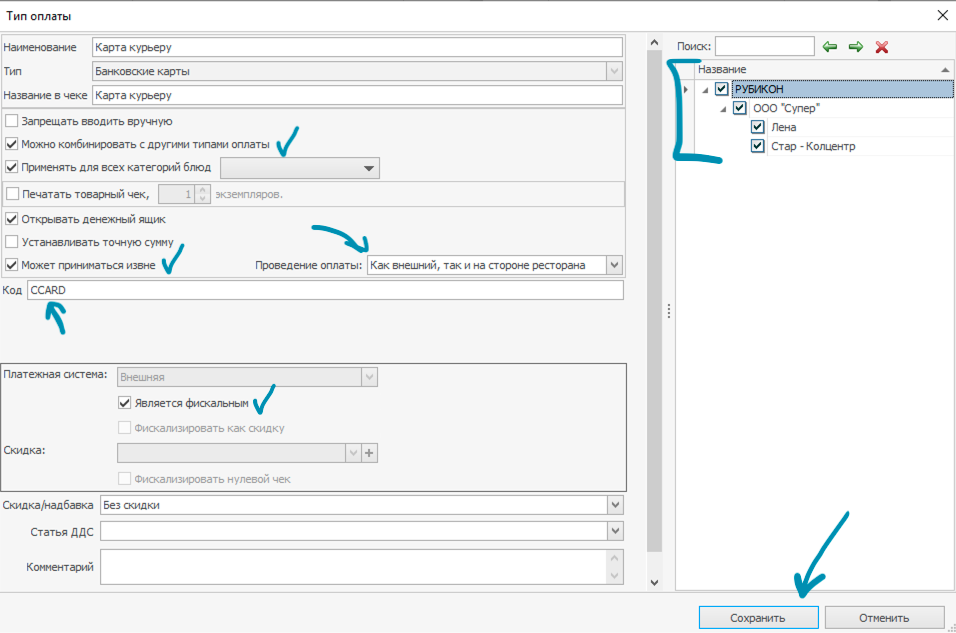Enable 'Устанавливать точную сумму' checkbox
The height and width of the screenshot is (633, 956).
click(x=12, y=242)
